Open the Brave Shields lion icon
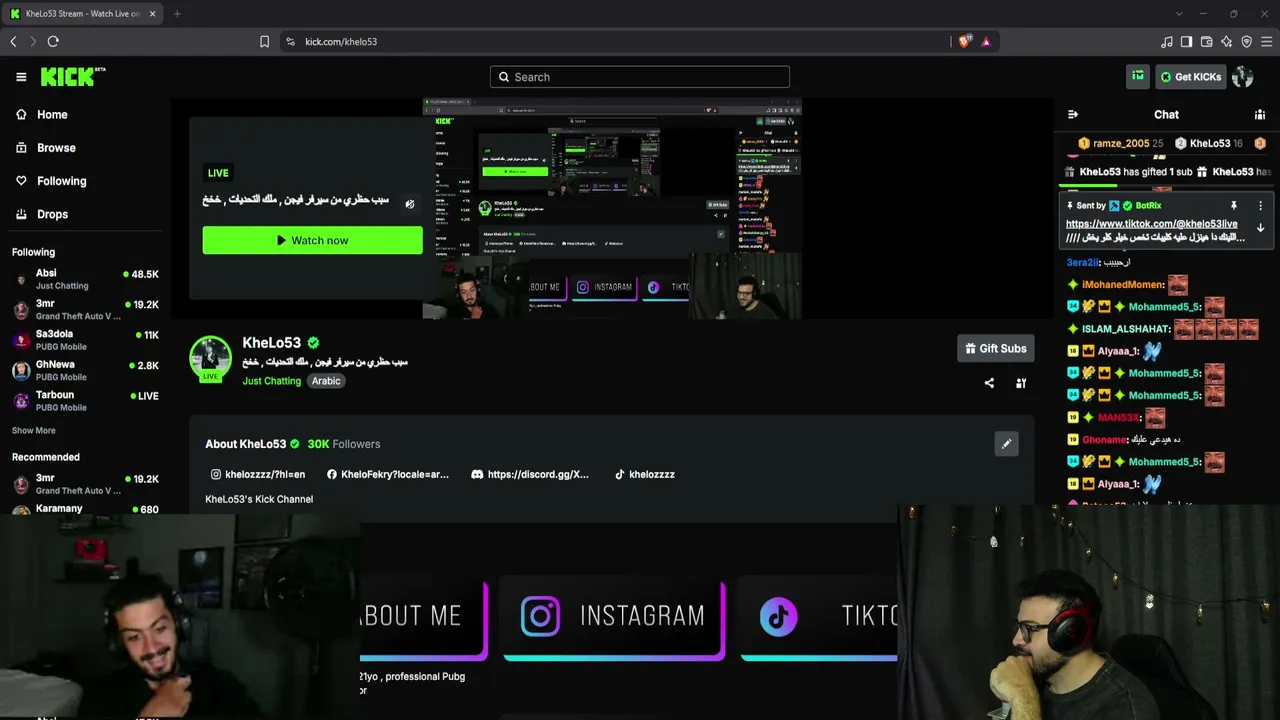The height and width of the screenshot is (720, 1280). tap(964, 42)
